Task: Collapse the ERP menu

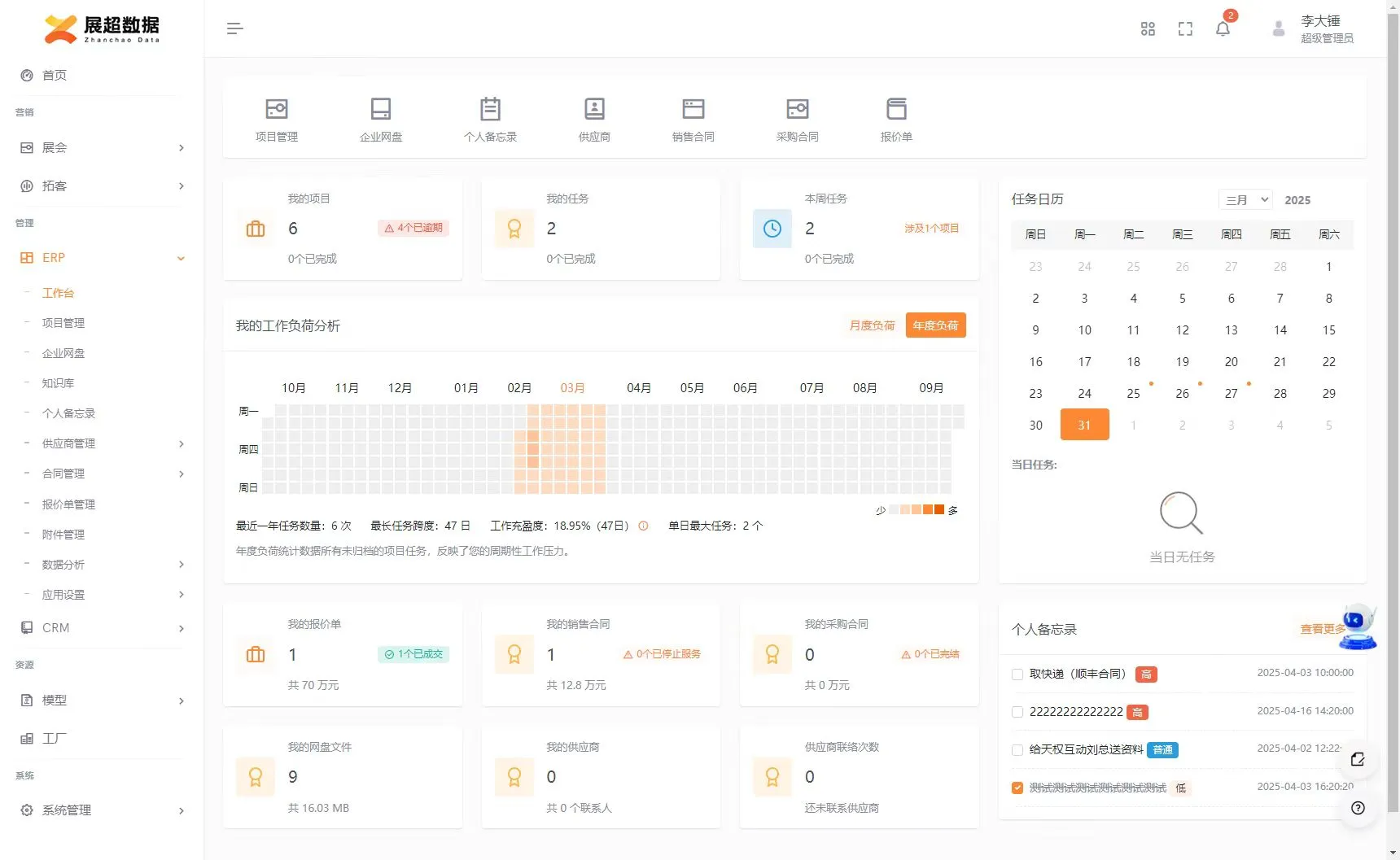Action: pos(102,258)
